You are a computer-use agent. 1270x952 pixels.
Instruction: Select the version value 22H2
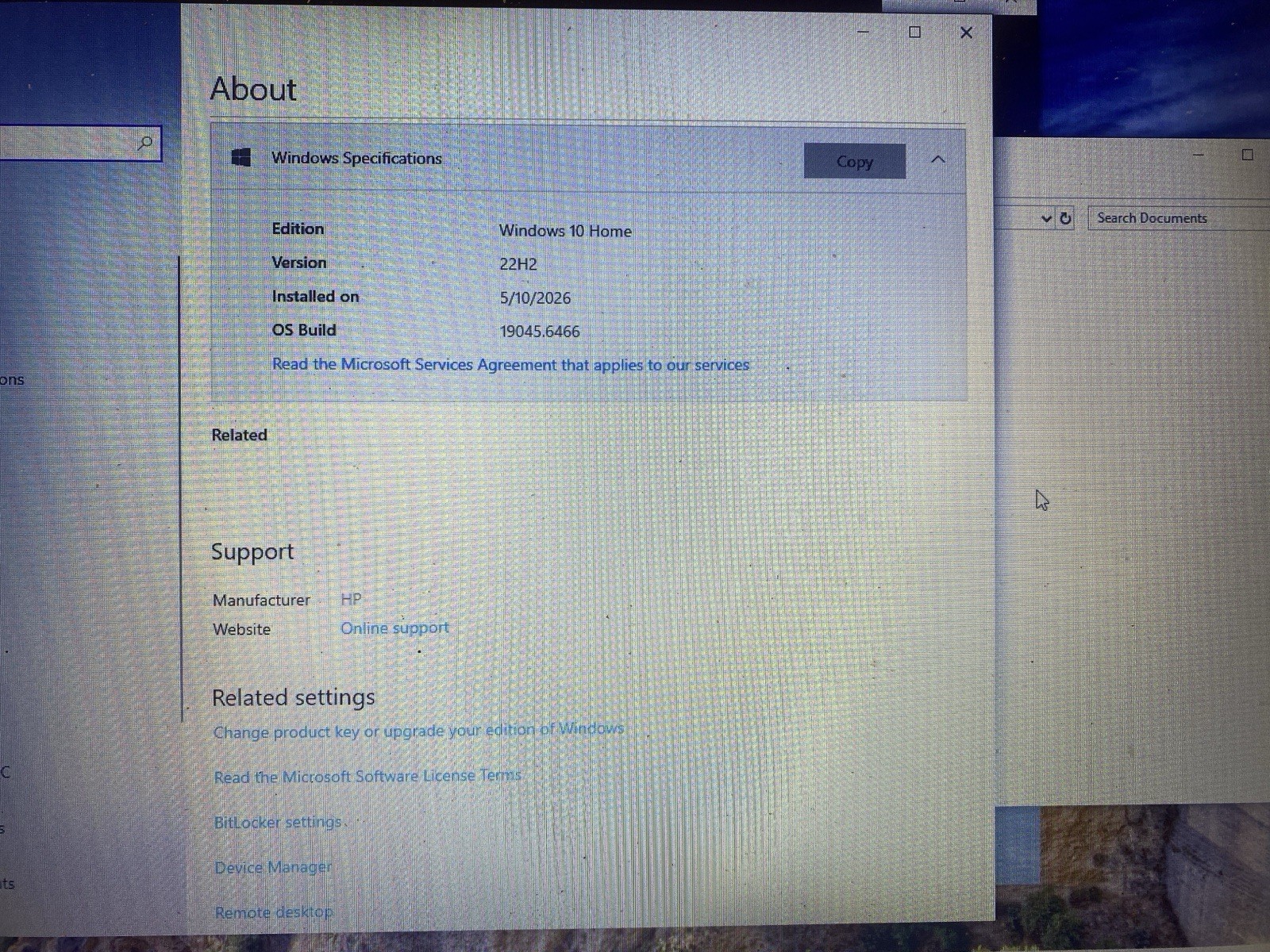coord(518,264)
